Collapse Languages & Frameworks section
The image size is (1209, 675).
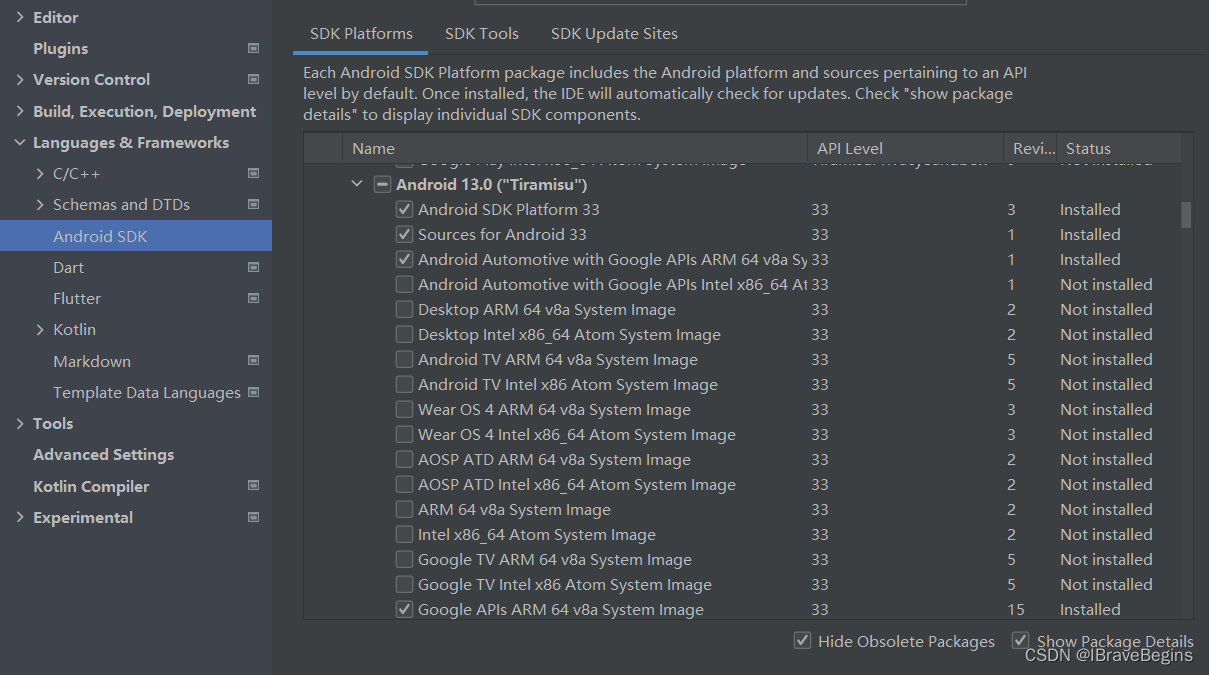(20, 143)
